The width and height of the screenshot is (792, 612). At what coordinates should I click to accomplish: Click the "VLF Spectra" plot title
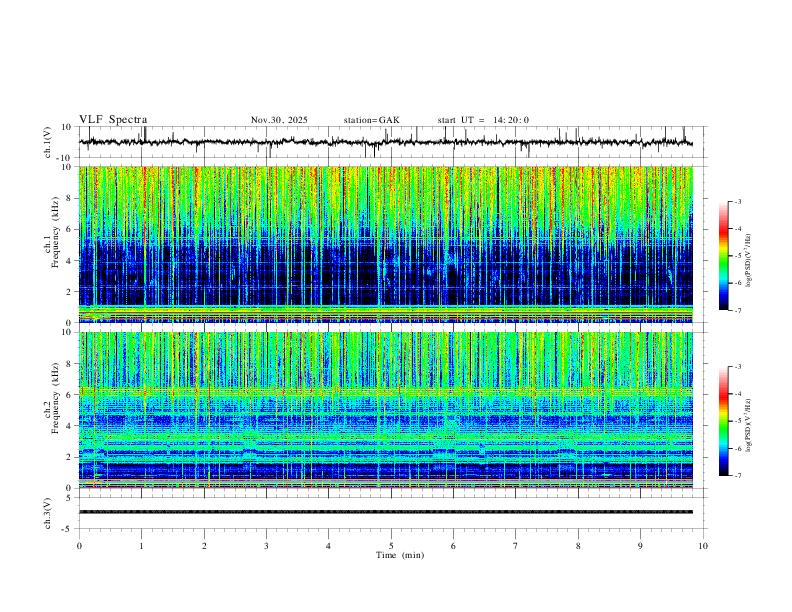coord(113,120)
